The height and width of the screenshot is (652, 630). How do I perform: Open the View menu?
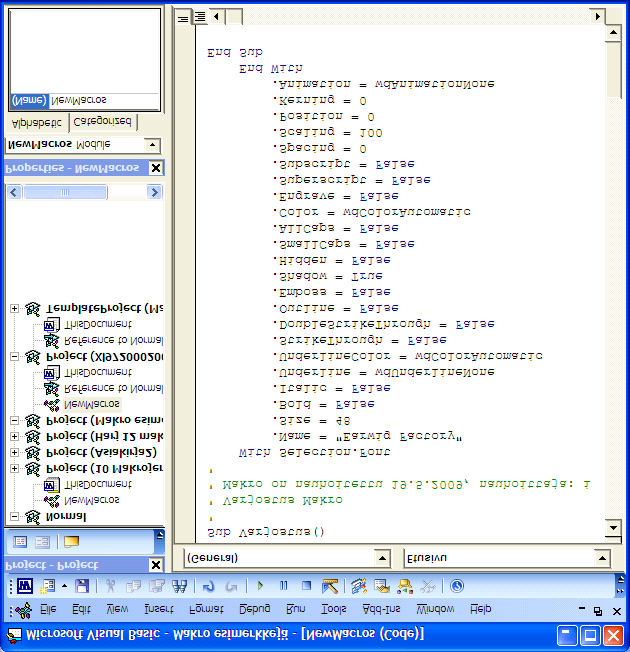pyautogui.click(x=117, y=610)
